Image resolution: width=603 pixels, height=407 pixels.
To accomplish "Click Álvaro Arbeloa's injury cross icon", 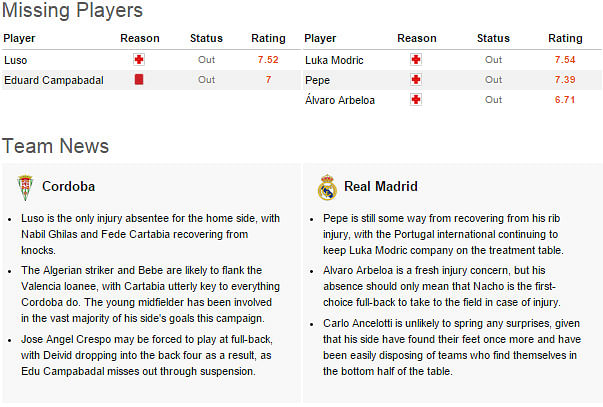I will click(x=416, y=100).
